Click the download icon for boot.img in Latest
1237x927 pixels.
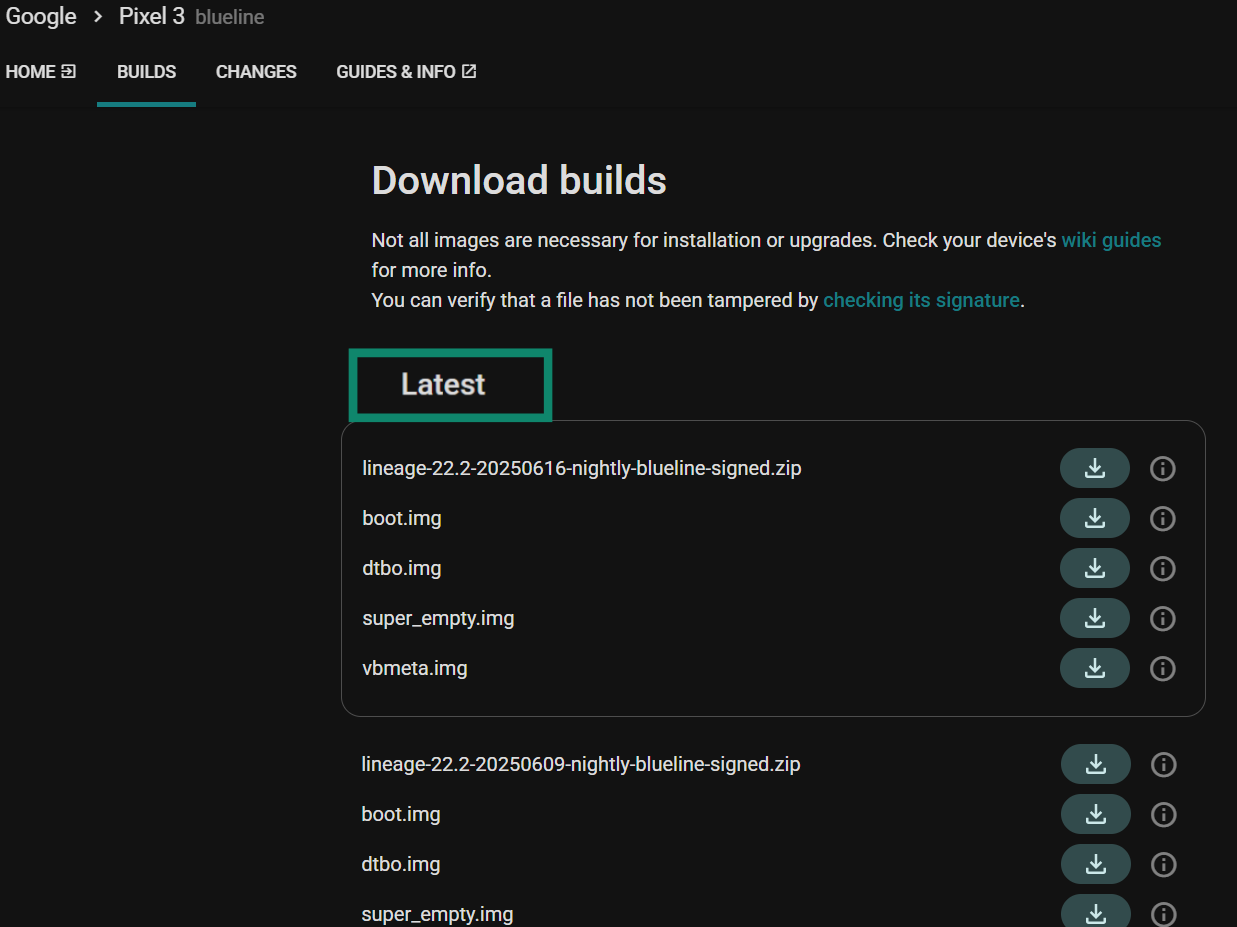pyautogui.click(x=1094, y=517)
